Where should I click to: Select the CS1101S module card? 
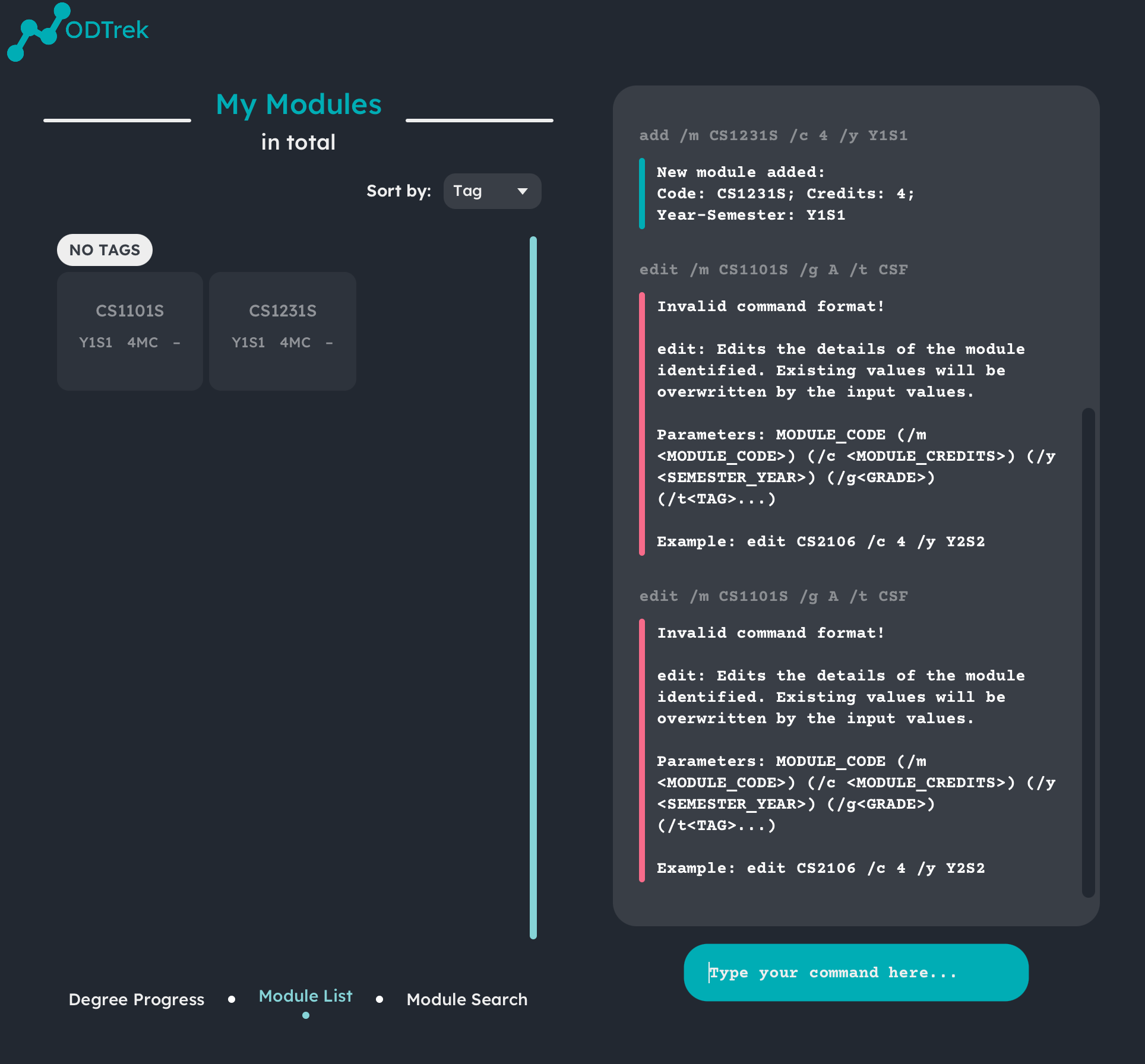130,331
